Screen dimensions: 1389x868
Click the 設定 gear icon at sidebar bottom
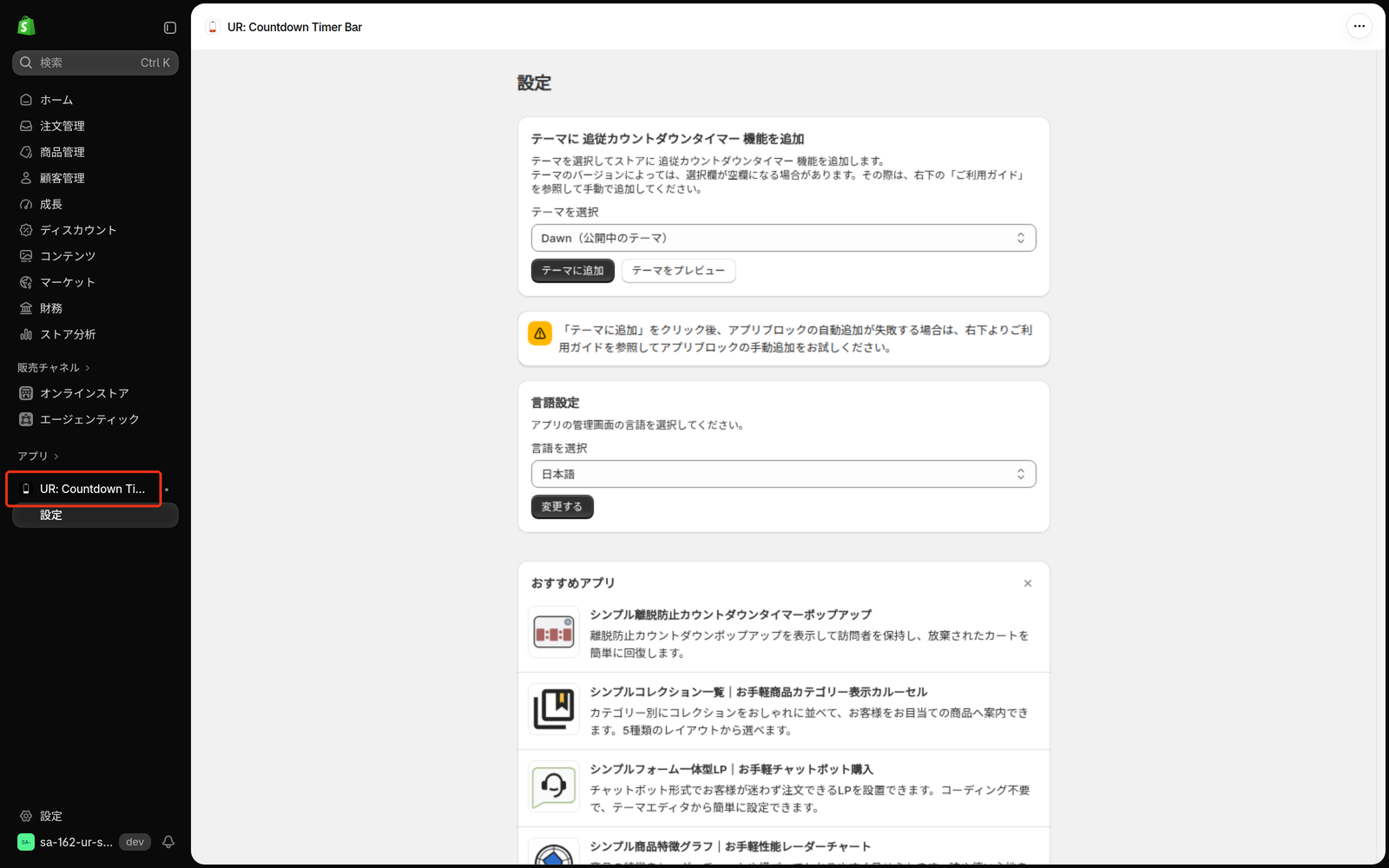(x=26, y=816)
